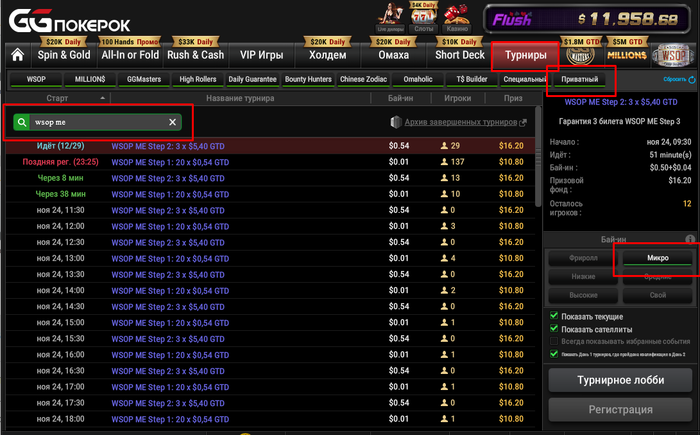
Task: Click the Регистрация button
Action: pyautogui.click(x=621, y=410)
